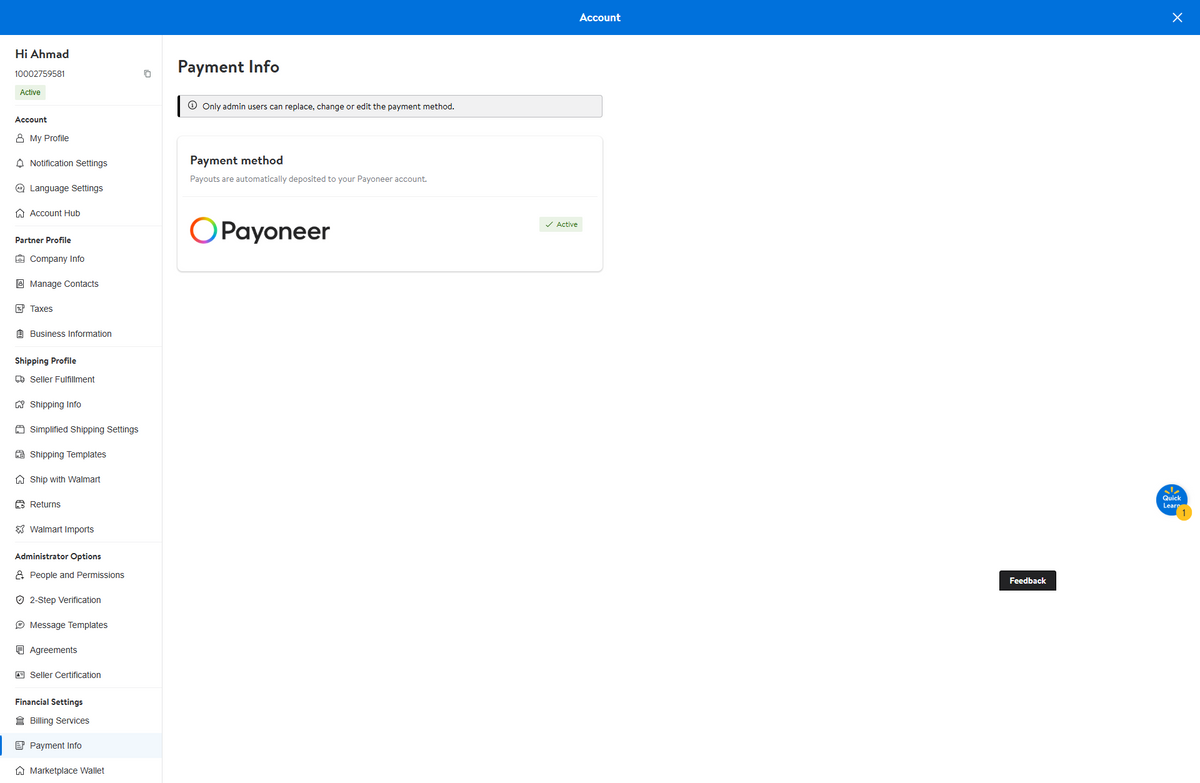The width and height of the screenshot is (1200, 783).
Task: Click the Hi Ahmad greeting
Action: pyautogui.click(x=42, y=54)
